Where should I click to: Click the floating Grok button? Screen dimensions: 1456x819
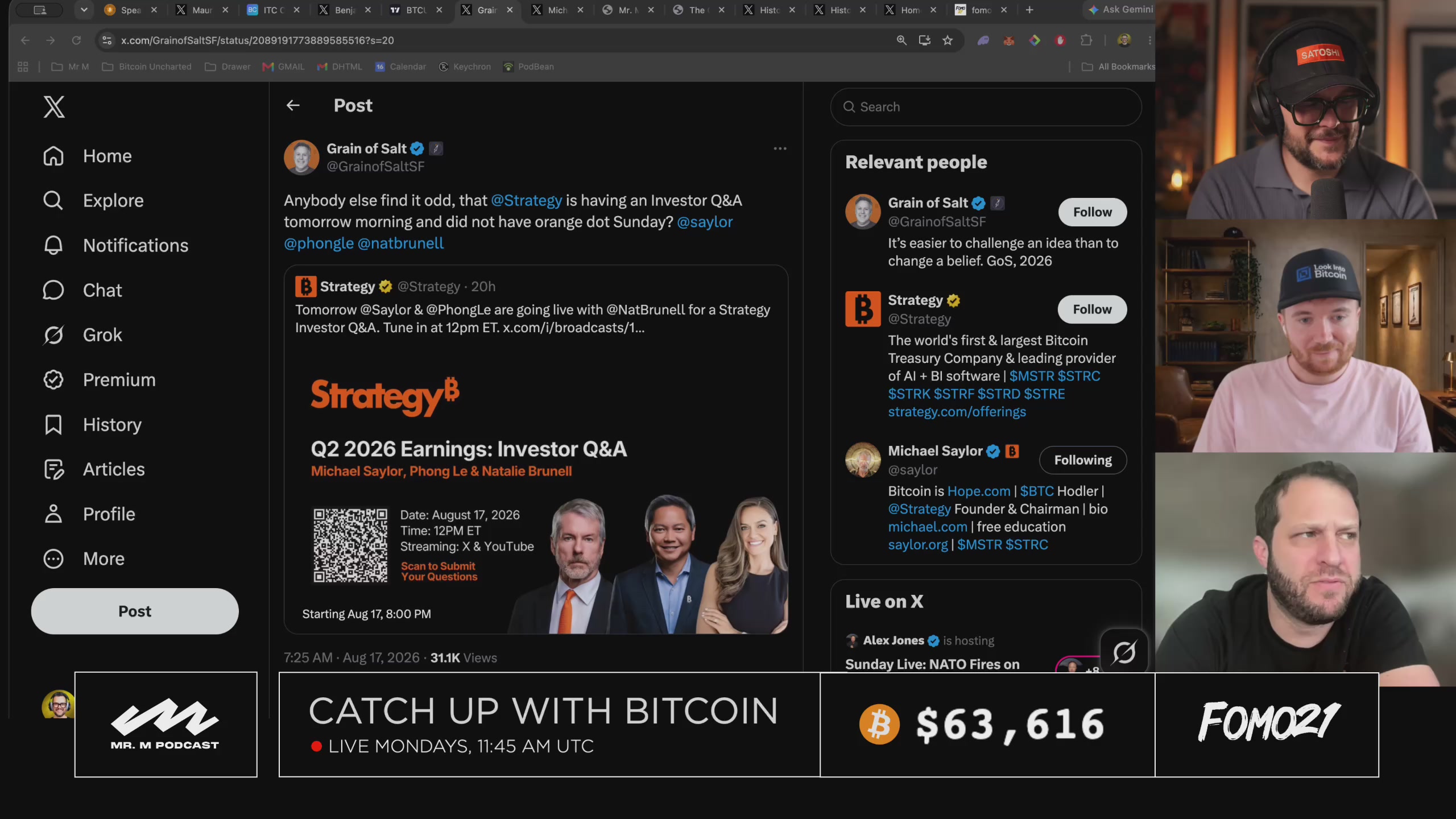1124,652
